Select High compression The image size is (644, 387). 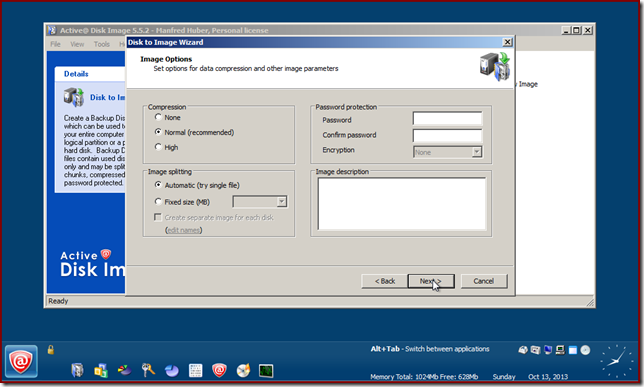pos(158,147)
